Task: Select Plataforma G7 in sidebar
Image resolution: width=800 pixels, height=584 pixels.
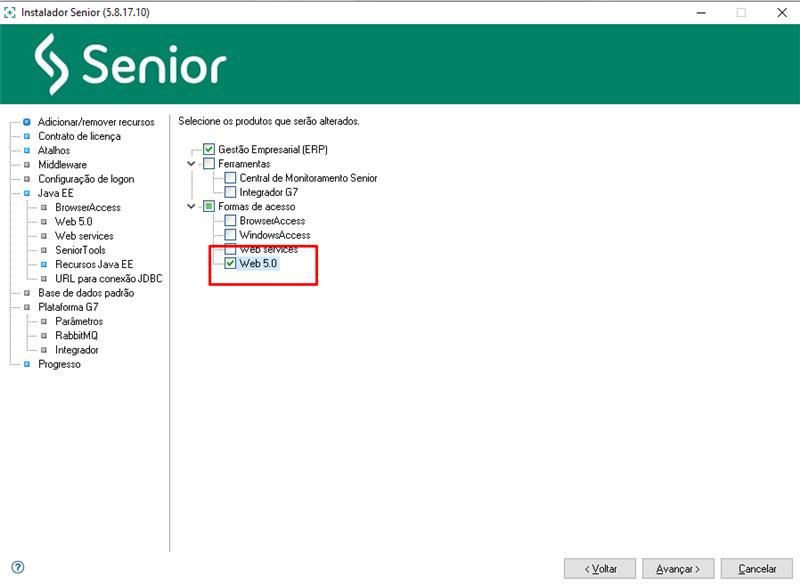Action: click(68, 307)
